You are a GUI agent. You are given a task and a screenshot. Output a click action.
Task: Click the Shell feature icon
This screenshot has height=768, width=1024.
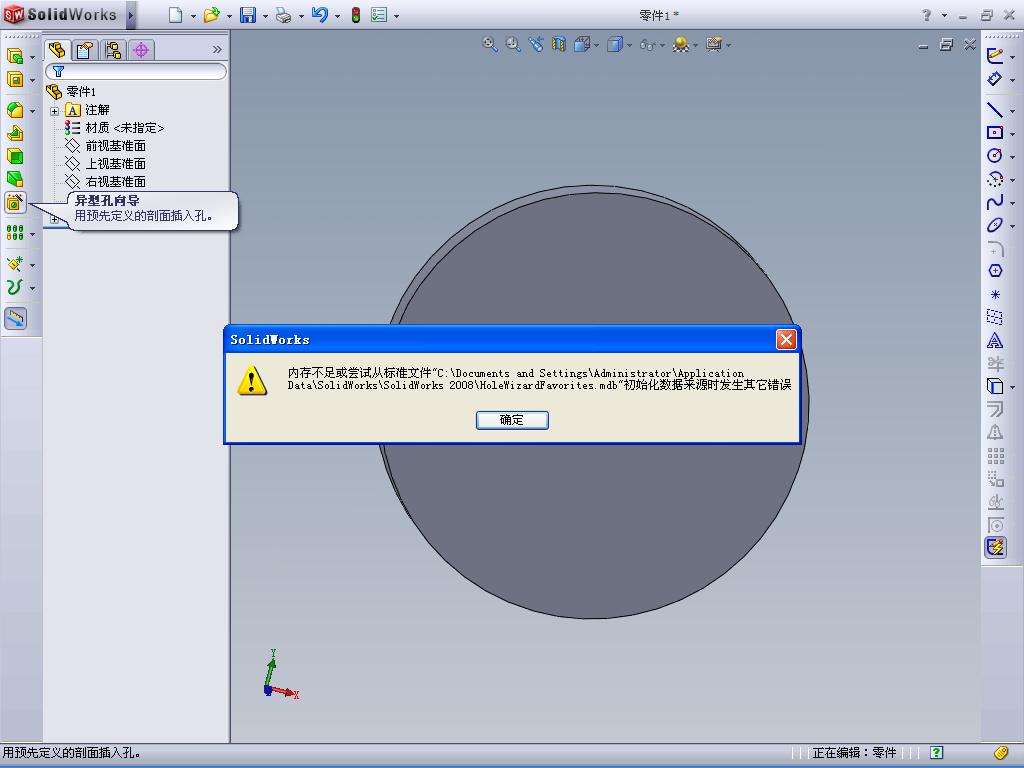click(15, 156)
